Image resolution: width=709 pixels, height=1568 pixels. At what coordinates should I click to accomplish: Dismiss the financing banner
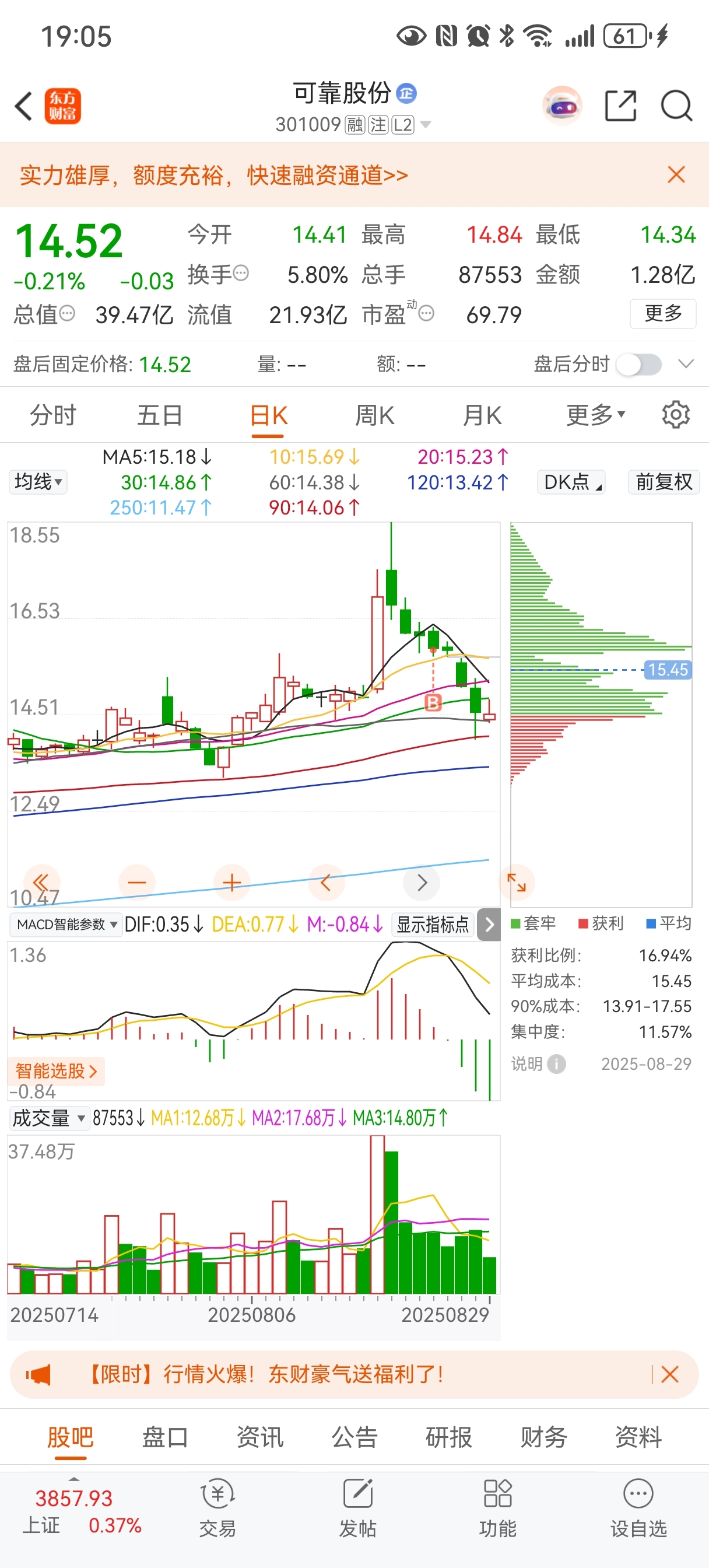tap(676, 174)
